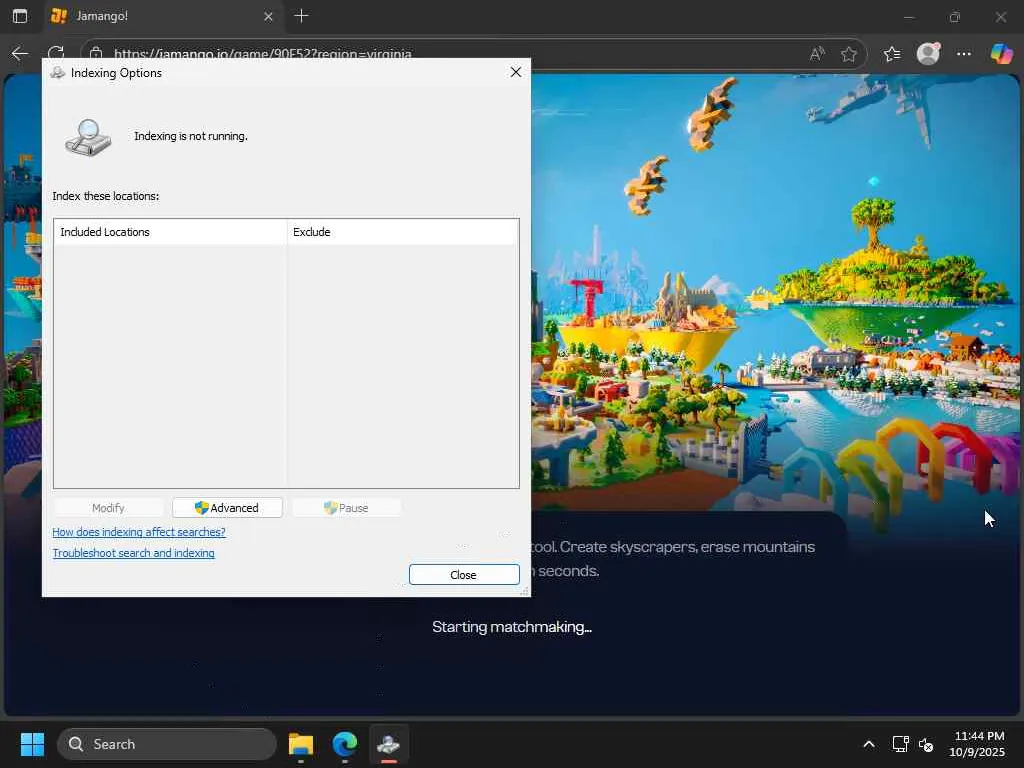This screenshot has height=768, width=1024.
Task: Show hidden system tray icons
Action: click(x=869, y=744)
